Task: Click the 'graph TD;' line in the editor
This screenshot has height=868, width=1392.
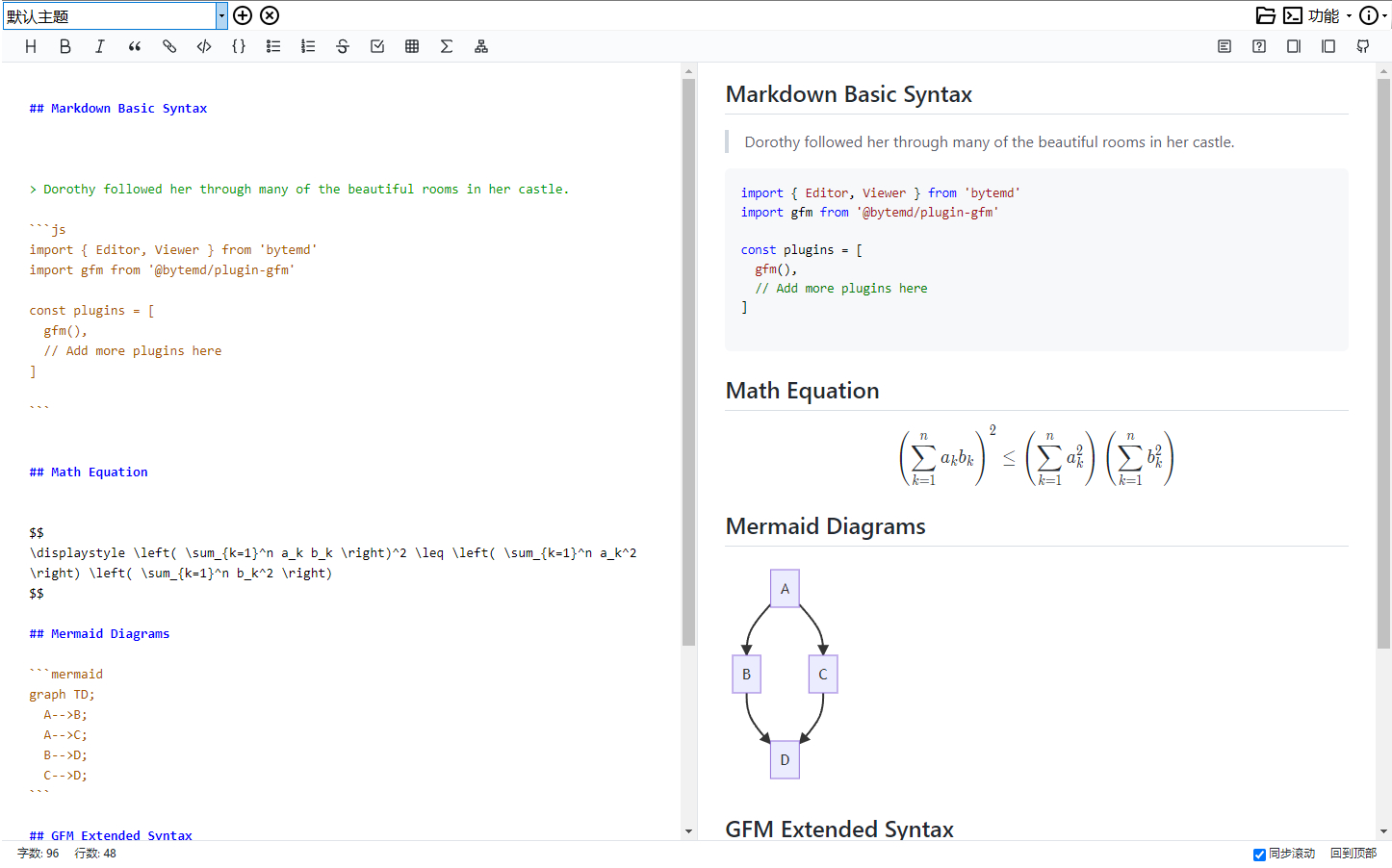Action: click(x=63, y=695)
